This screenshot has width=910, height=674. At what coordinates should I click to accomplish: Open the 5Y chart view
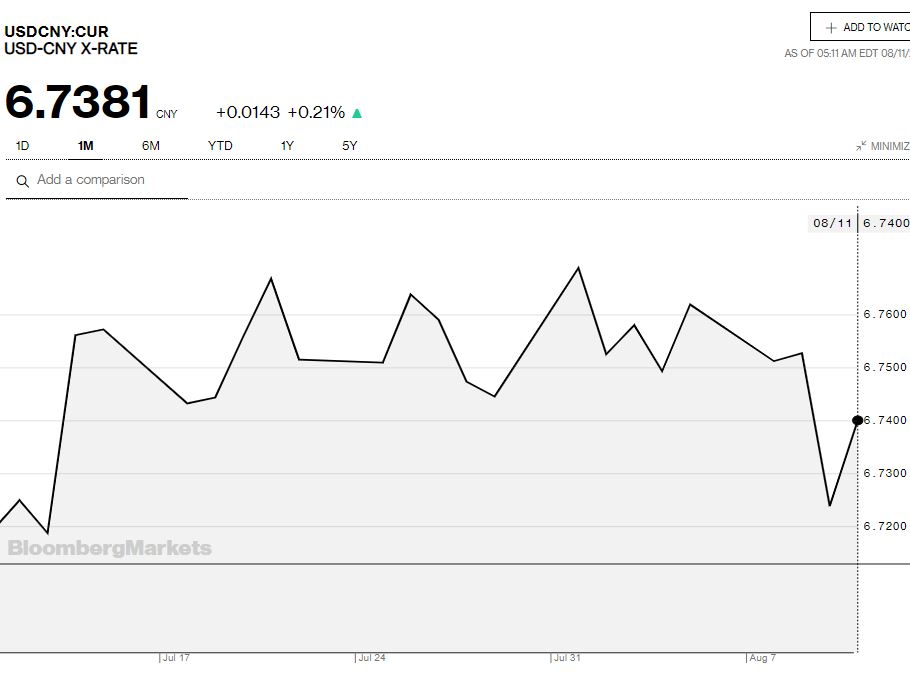[x=349, y=146]
